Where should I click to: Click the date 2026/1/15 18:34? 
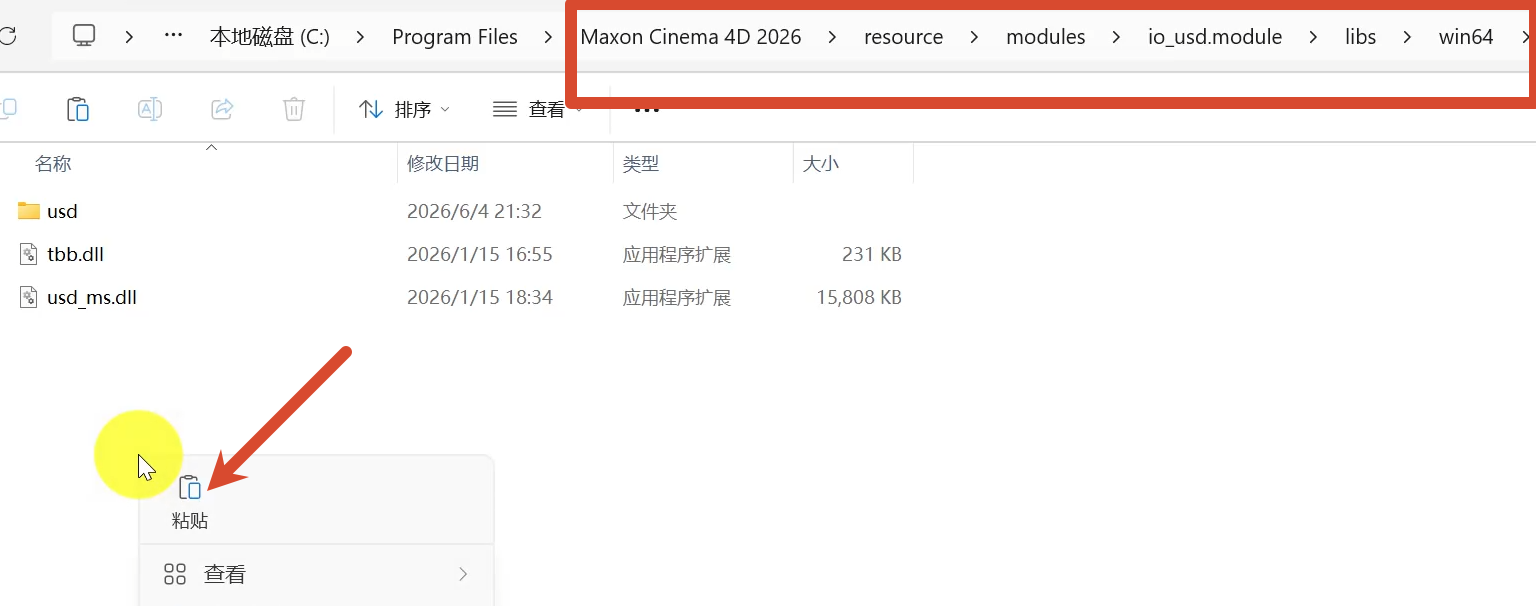480,297
